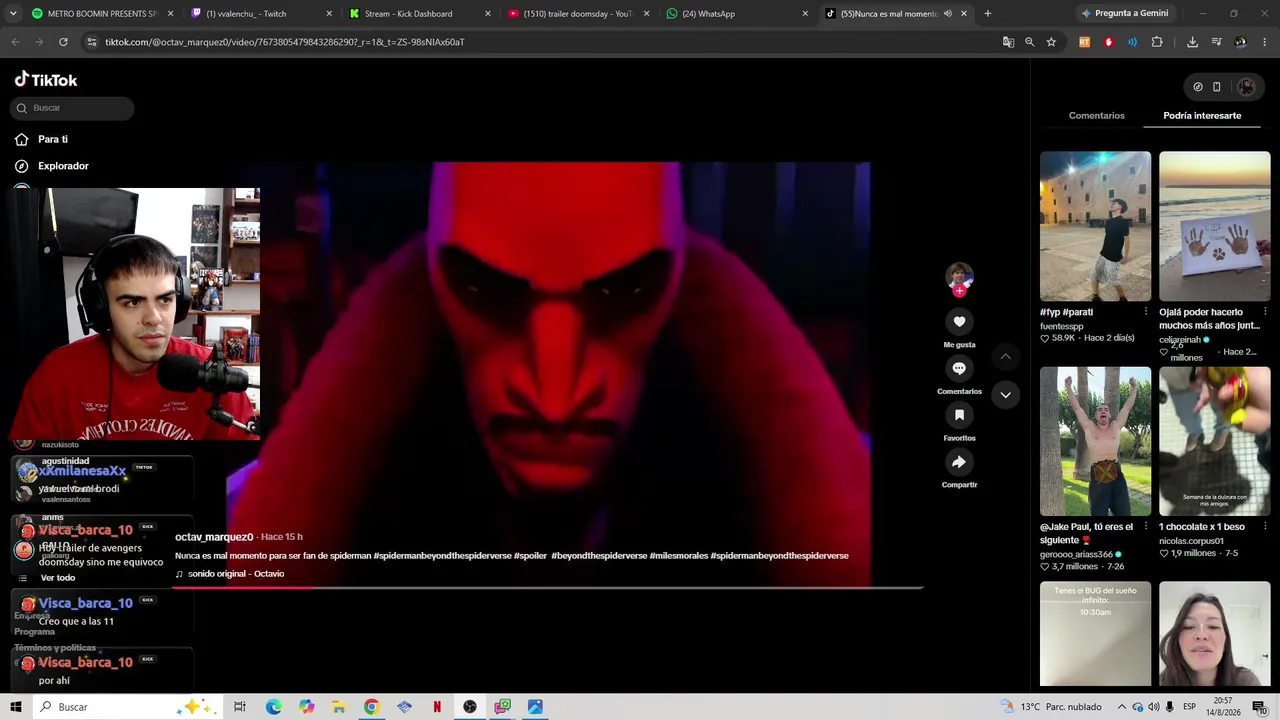
Task: Open Netflix from the taskbar
Action: (437, 707)
